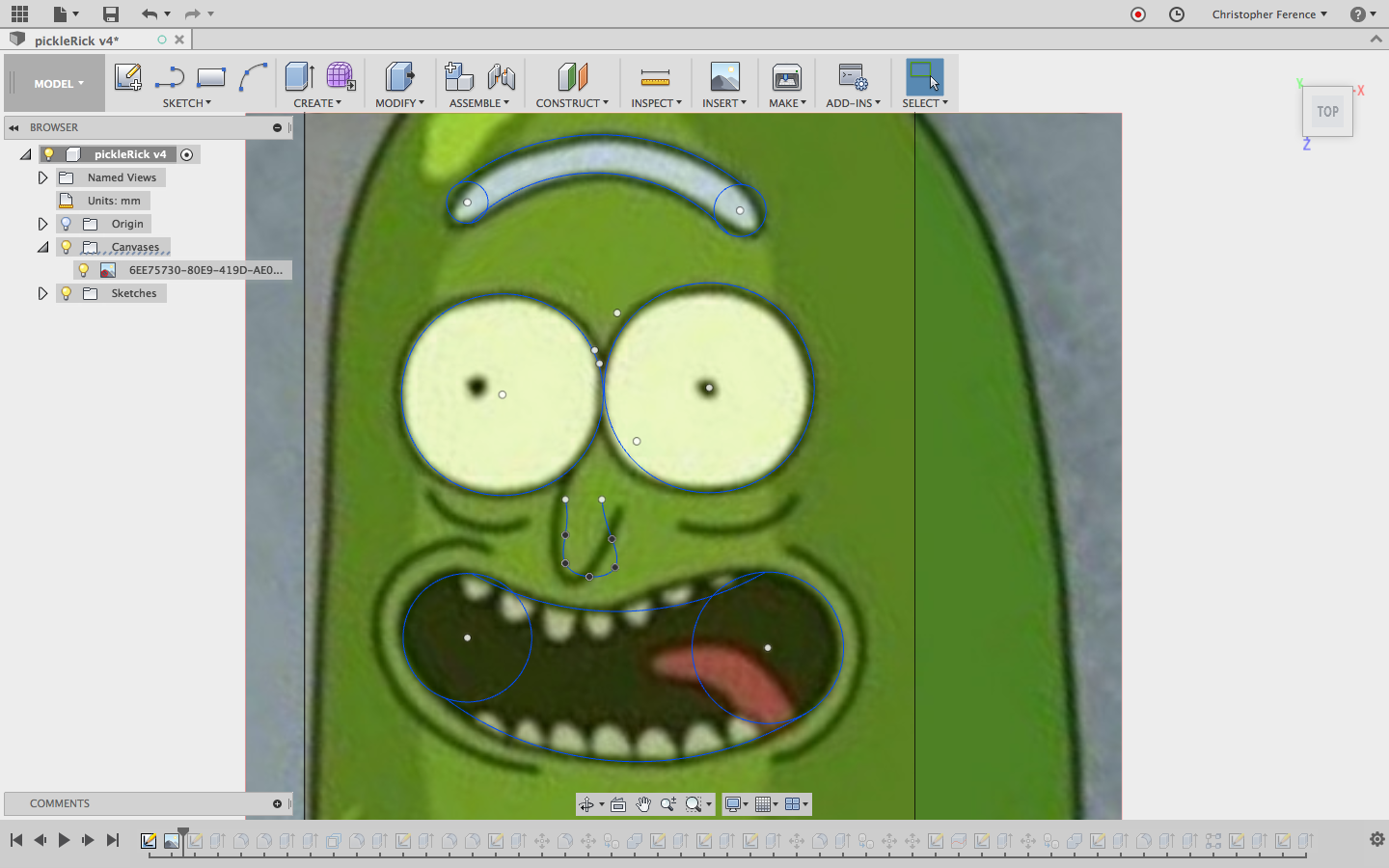Click the Zoom tool in navigation bar
This screenshot has height=868, width=1389.
tap(669, 803)
